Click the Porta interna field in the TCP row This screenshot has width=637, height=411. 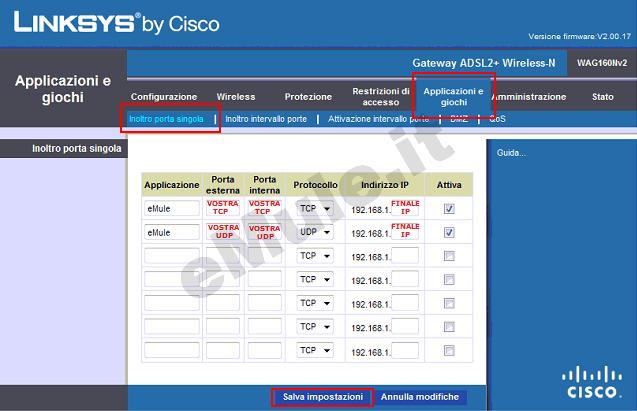coord(264,208)
